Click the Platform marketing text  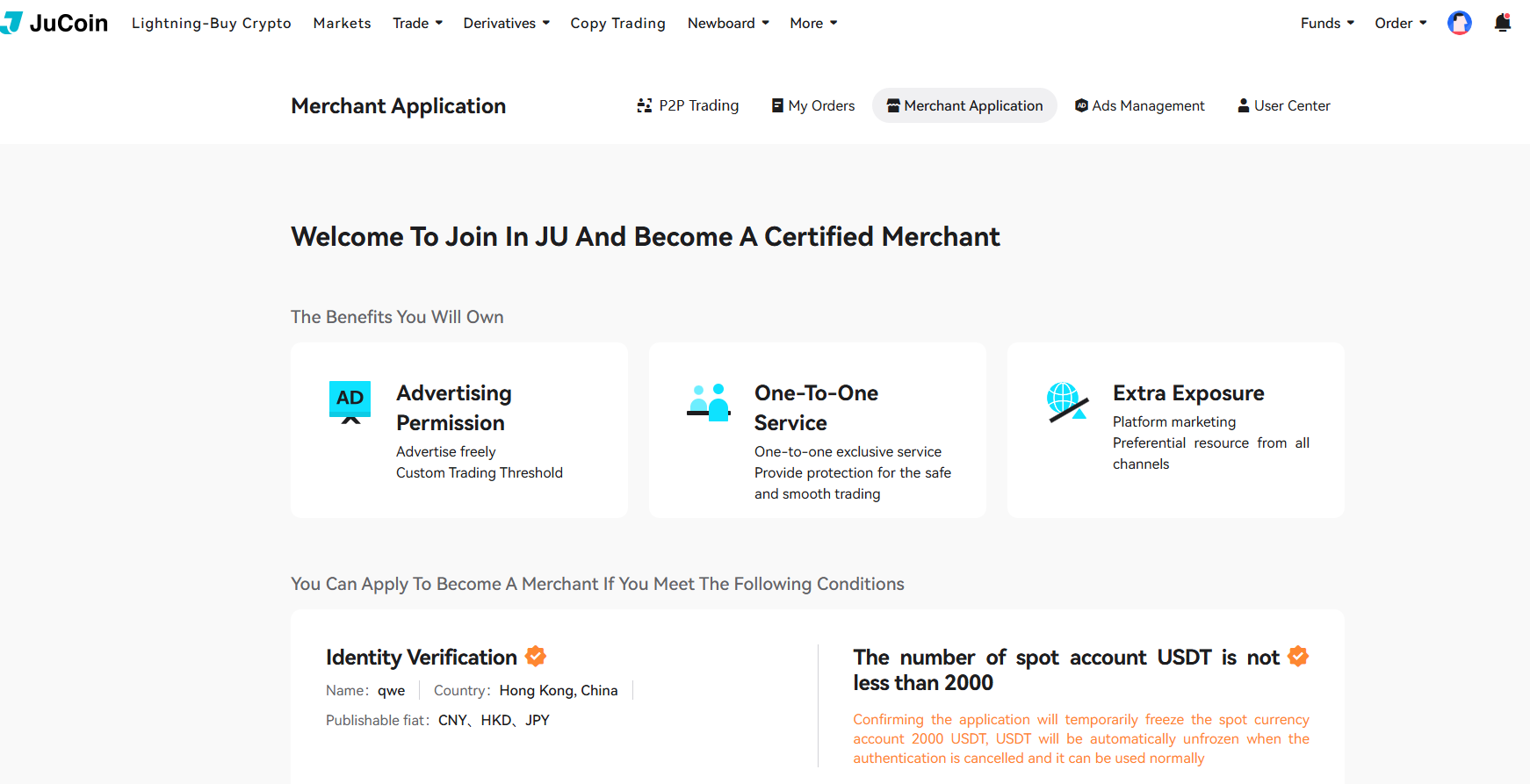pos(1174,421)
